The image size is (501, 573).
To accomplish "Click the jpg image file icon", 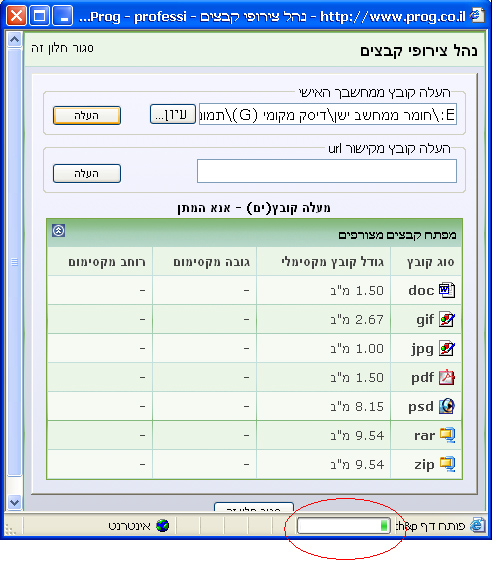I will (x=447, y=349).
